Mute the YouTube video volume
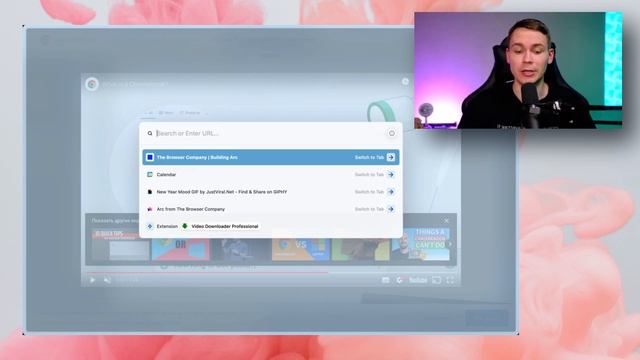The image size is (640, 360). [x=107, y=280]
